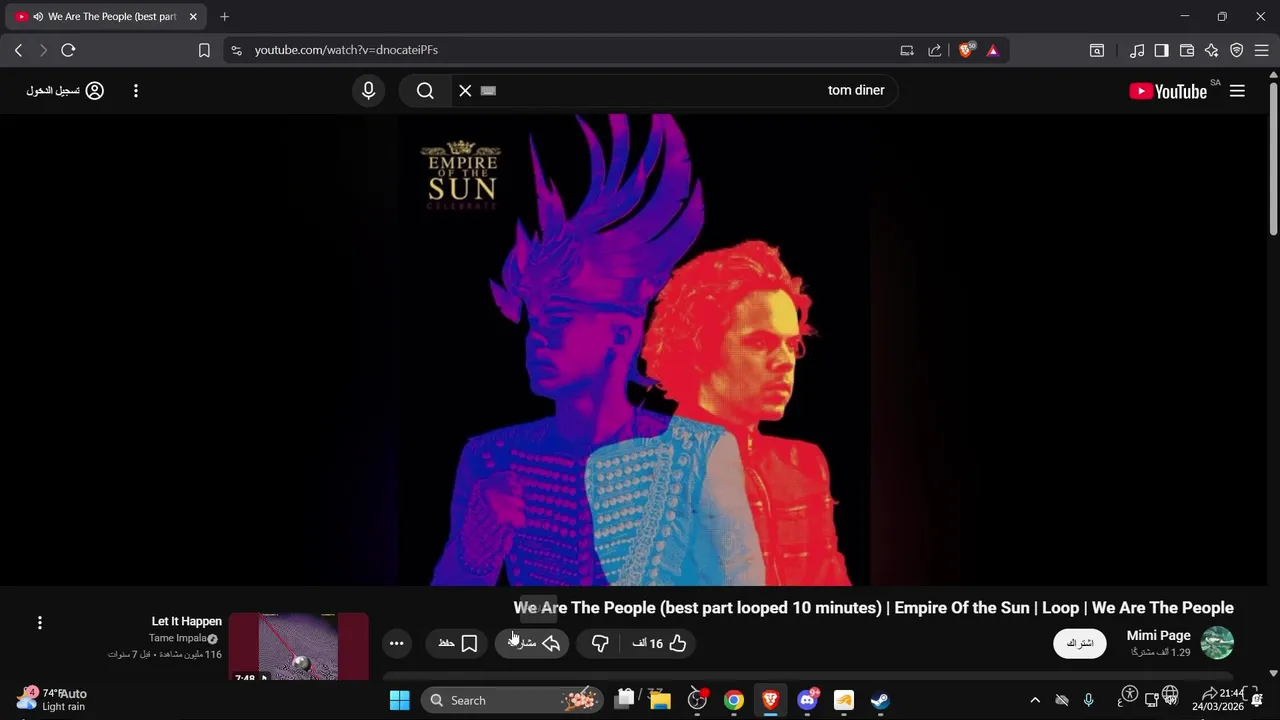
Task: Click the YouTube search magnifier button
Action: pos(425,91)
